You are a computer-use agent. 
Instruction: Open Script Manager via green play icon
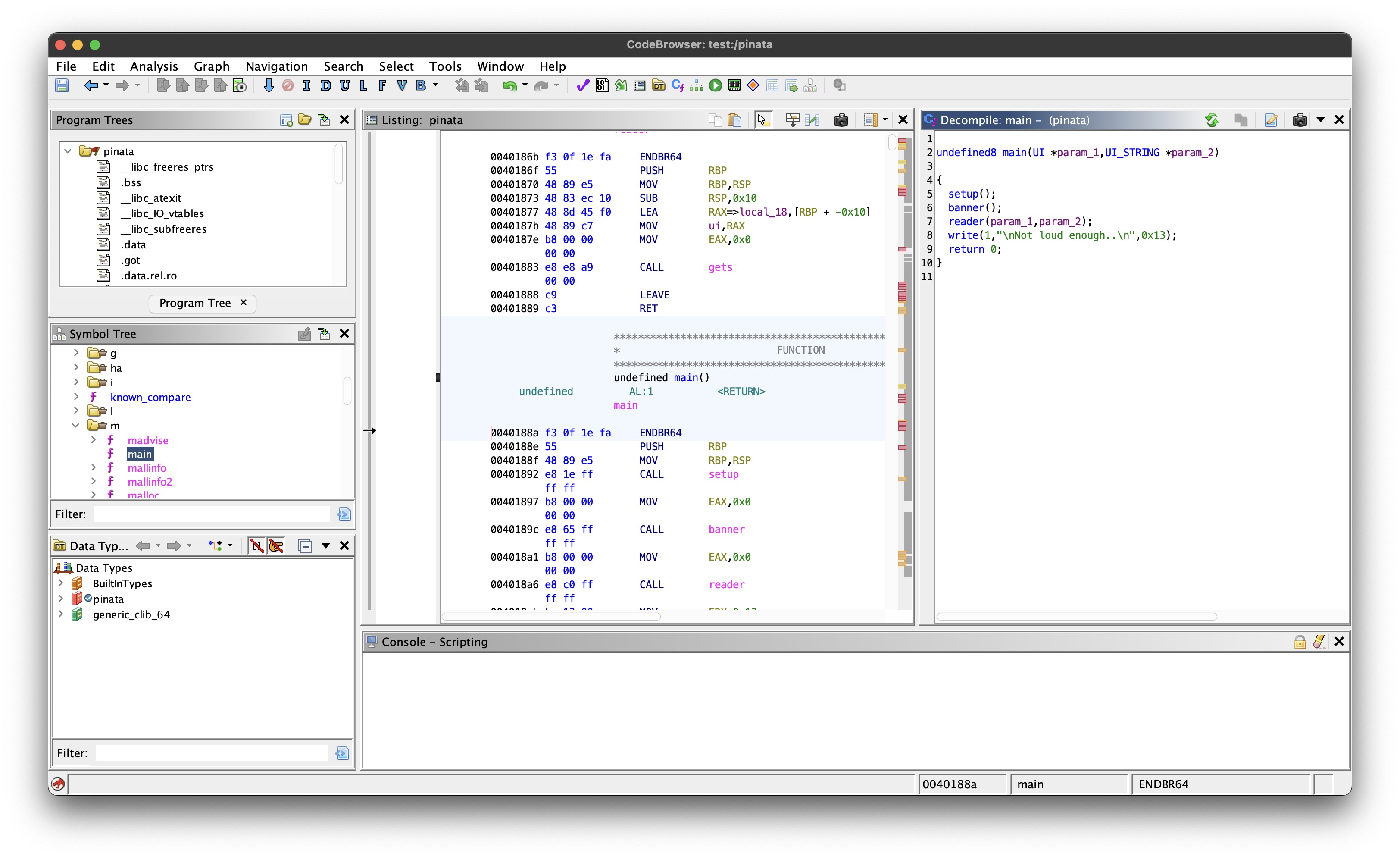716,86
